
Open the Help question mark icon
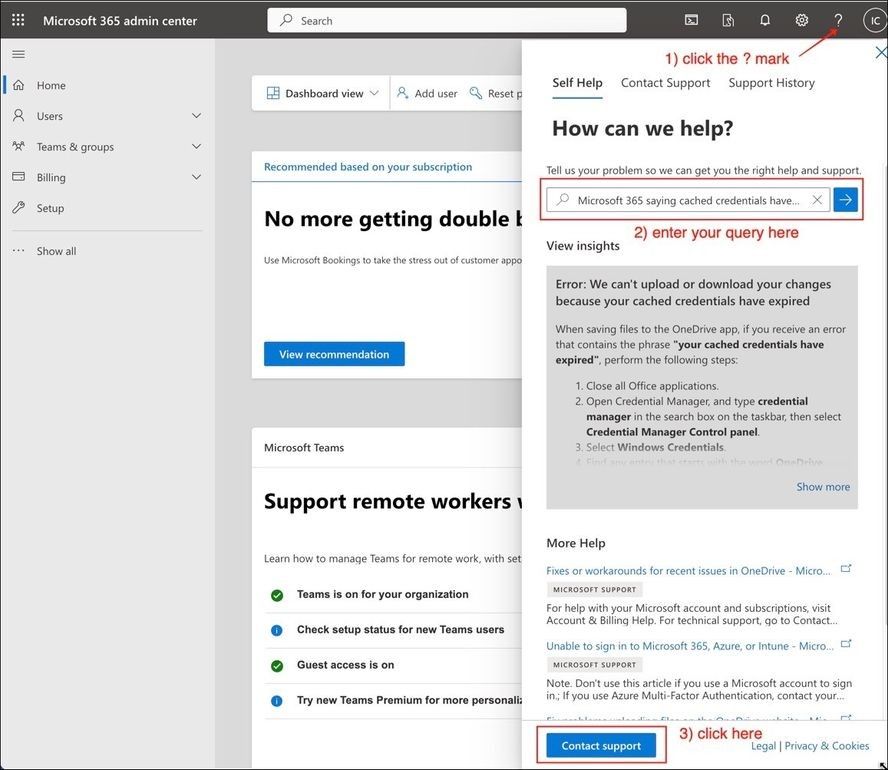coord(838,19)
